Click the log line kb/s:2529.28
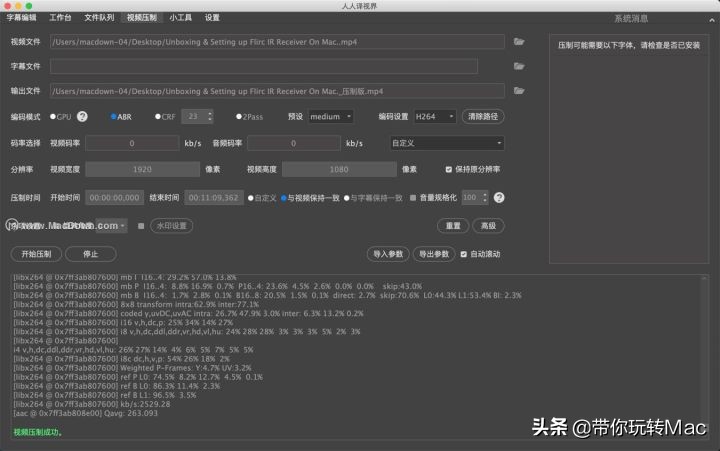 pyautogui.click(x=92, y=404)
